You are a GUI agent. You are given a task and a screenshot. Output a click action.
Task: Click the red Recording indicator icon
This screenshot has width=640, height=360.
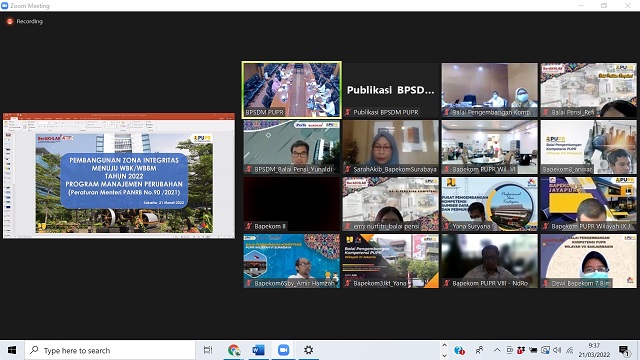coord(10,21)
